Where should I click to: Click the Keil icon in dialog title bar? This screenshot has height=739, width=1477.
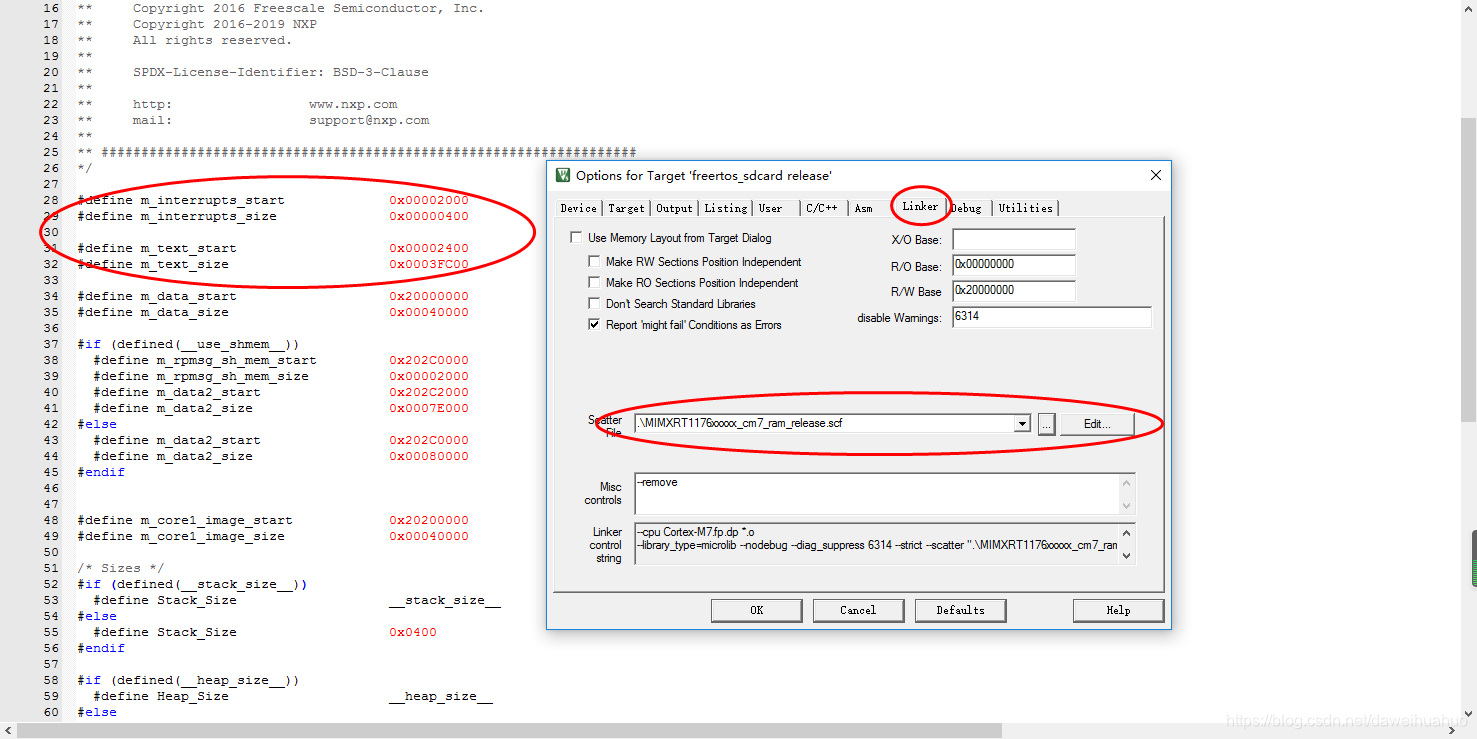[x=564, y=175]
